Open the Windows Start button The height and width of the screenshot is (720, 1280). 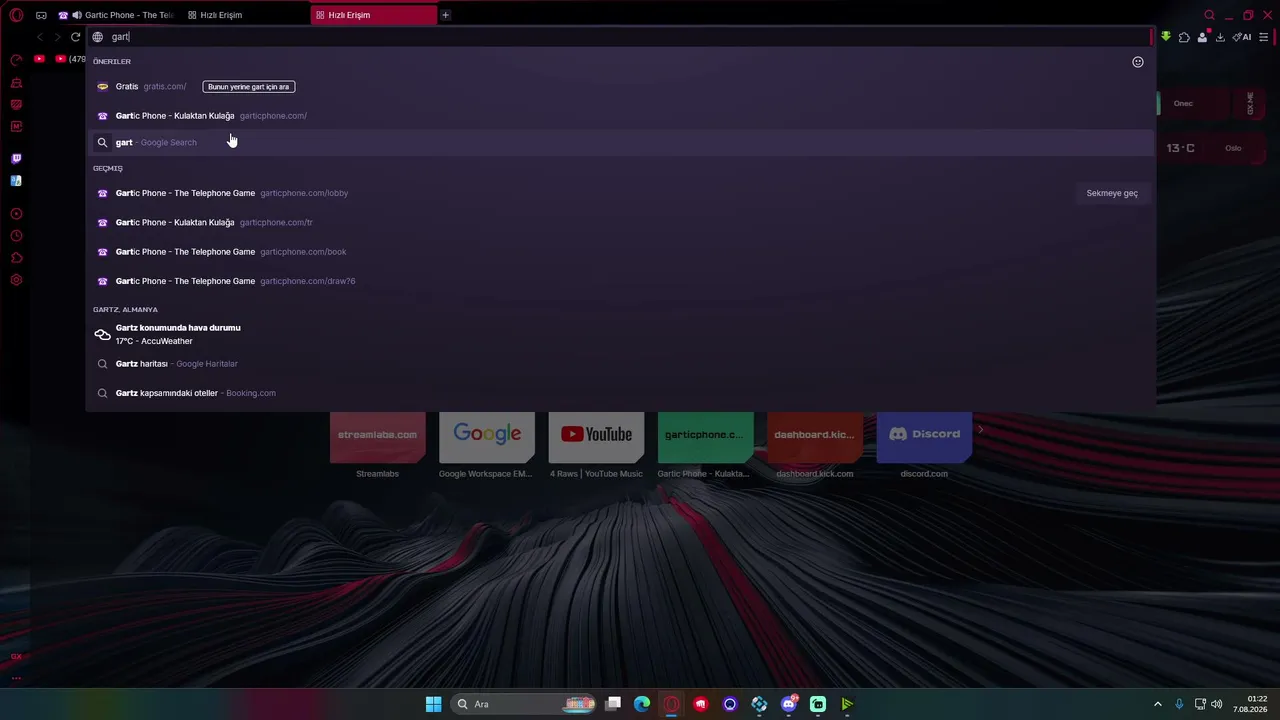[x=433, y=704]
